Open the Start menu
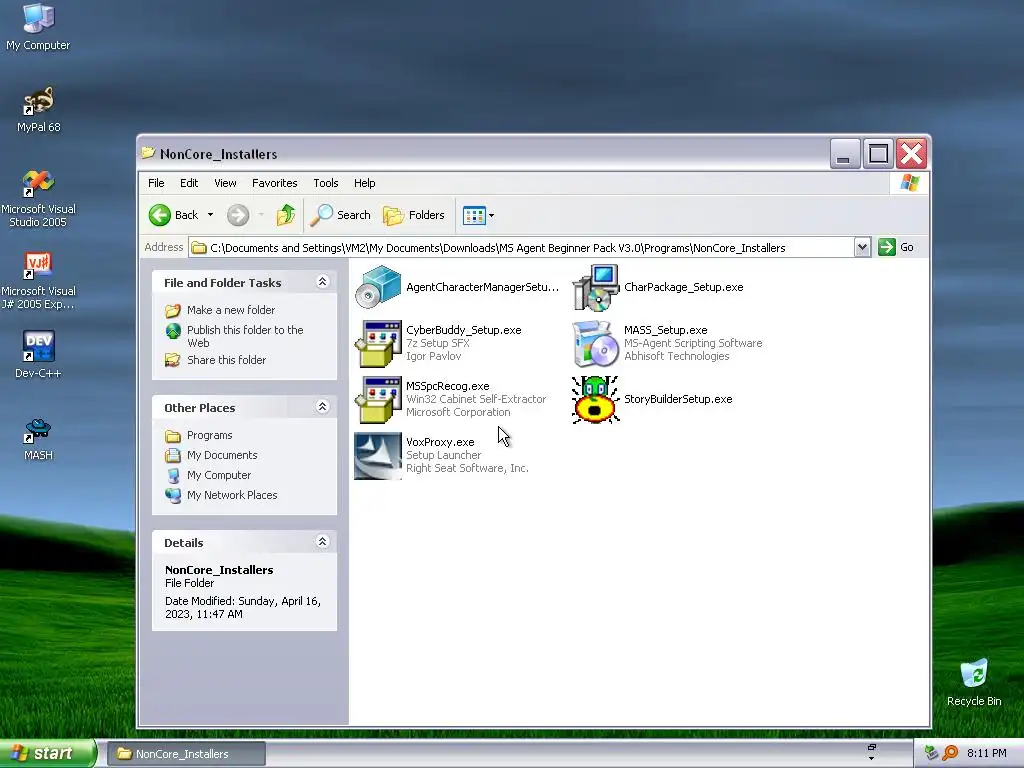The image size is (1024, 768). 48,754
